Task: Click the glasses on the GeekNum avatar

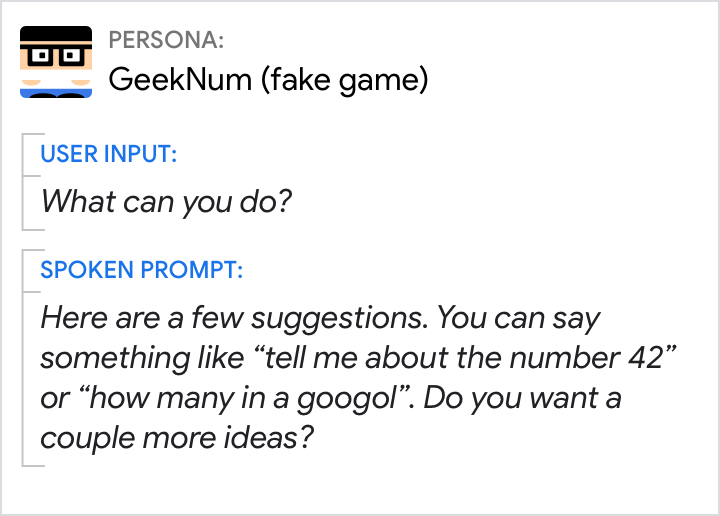Action: tap(56, 55)
